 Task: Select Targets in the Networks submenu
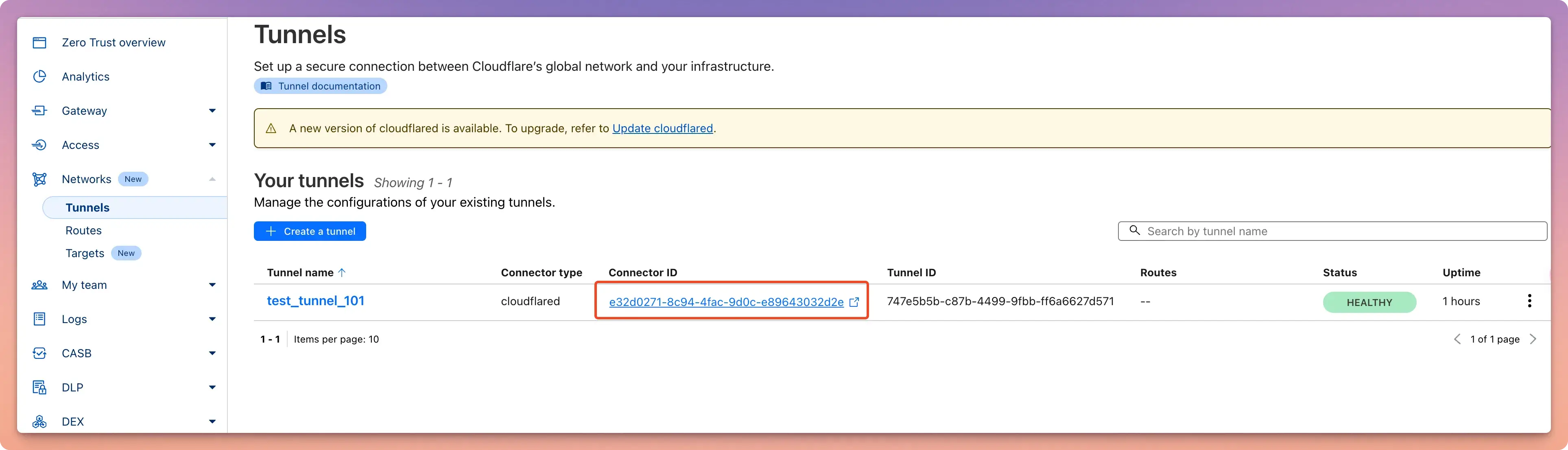tap(85, 253)
